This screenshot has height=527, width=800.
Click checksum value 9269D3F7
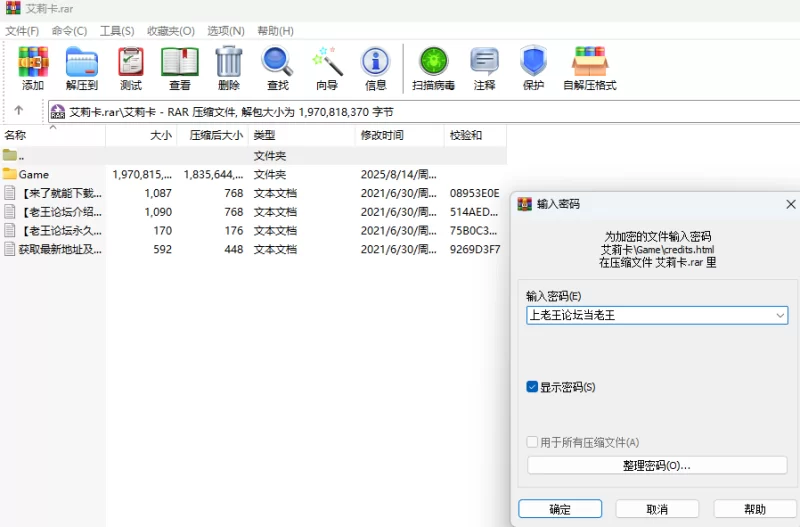point(474,249)
